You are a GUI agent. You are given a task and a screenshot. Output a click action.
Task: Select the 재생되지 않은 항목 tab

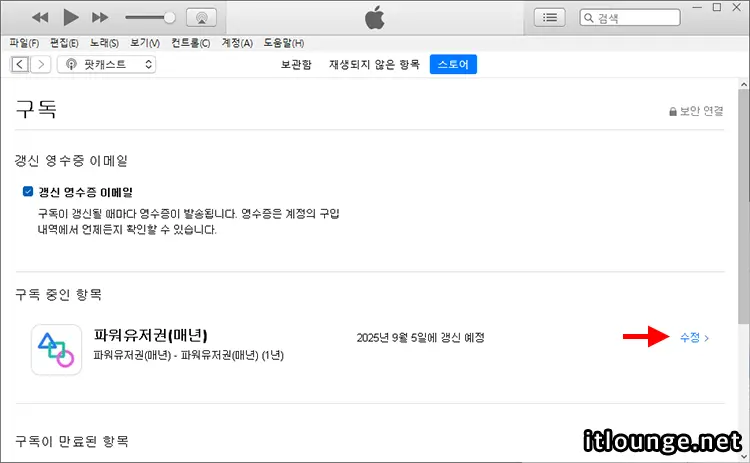point(374,65)
